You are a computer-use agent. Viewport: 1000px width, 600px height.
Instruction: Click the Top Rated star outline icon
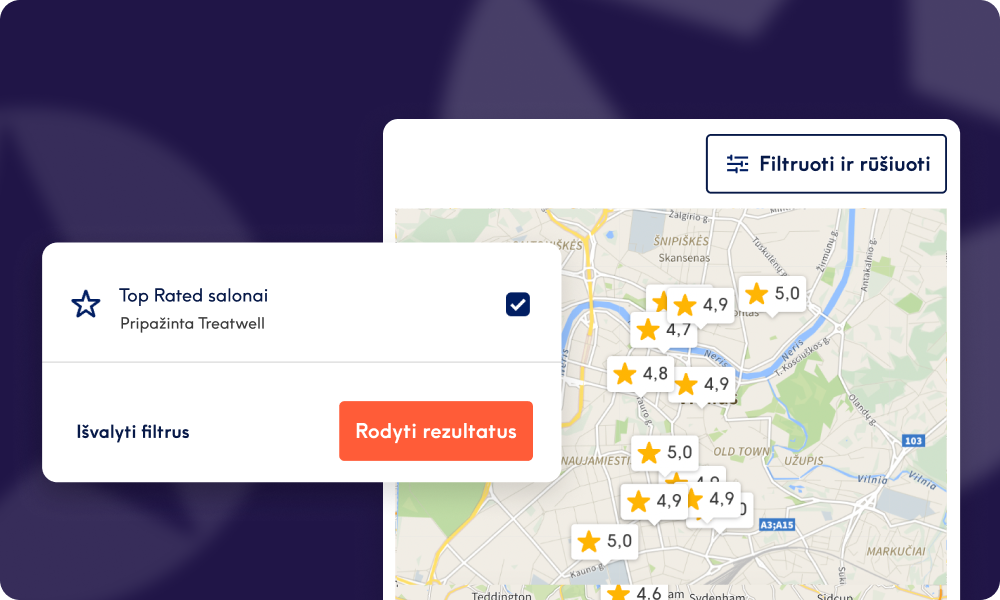[86, 304]
